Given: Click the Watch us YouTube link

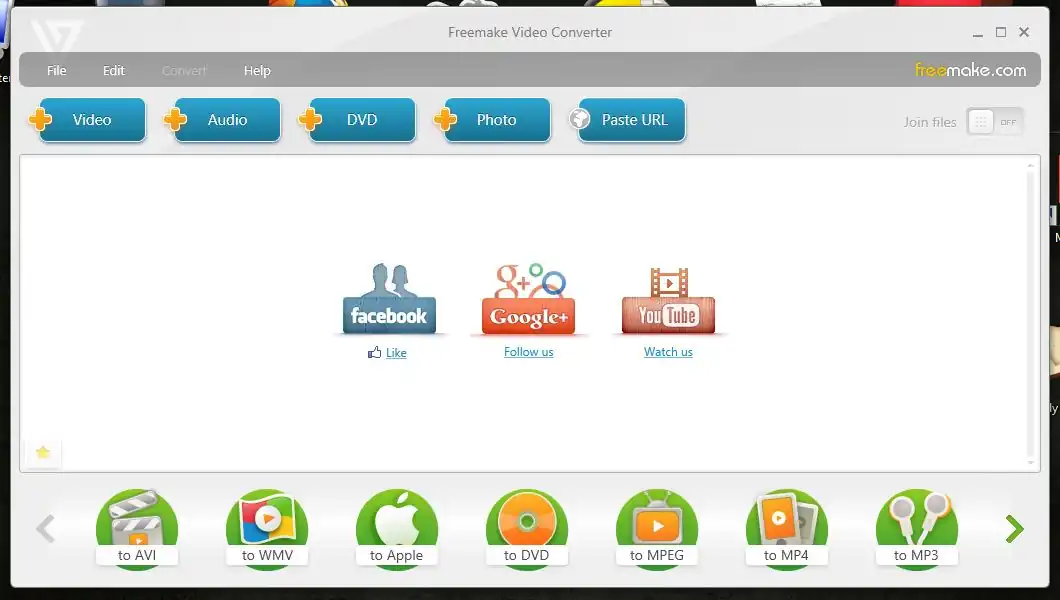Looking at the screenshot, I should click(x=668, y=352).
